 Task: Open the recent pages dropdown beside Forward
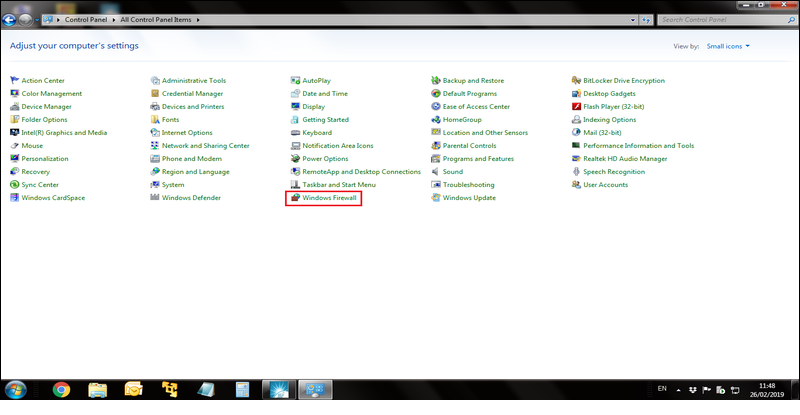[x=37, y=20]
